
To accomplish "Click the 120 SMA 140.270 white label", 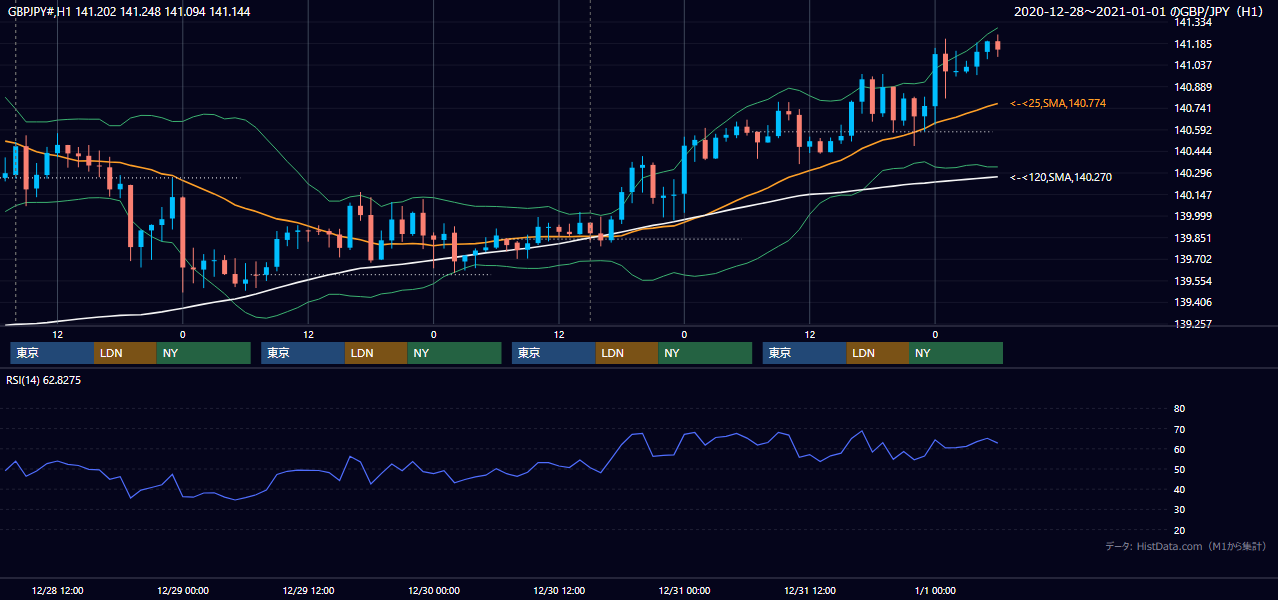I will tap(1061, 177).
